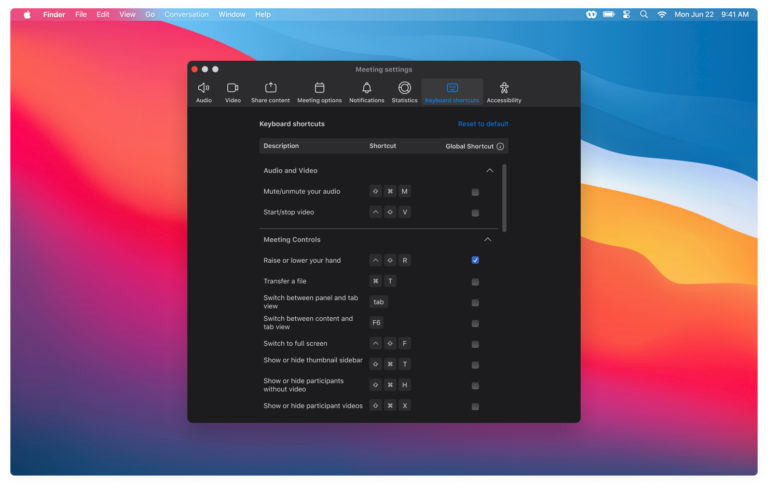768x488 pixels.
Task: Open the Accessibility settings
Action: click(504, 92)
